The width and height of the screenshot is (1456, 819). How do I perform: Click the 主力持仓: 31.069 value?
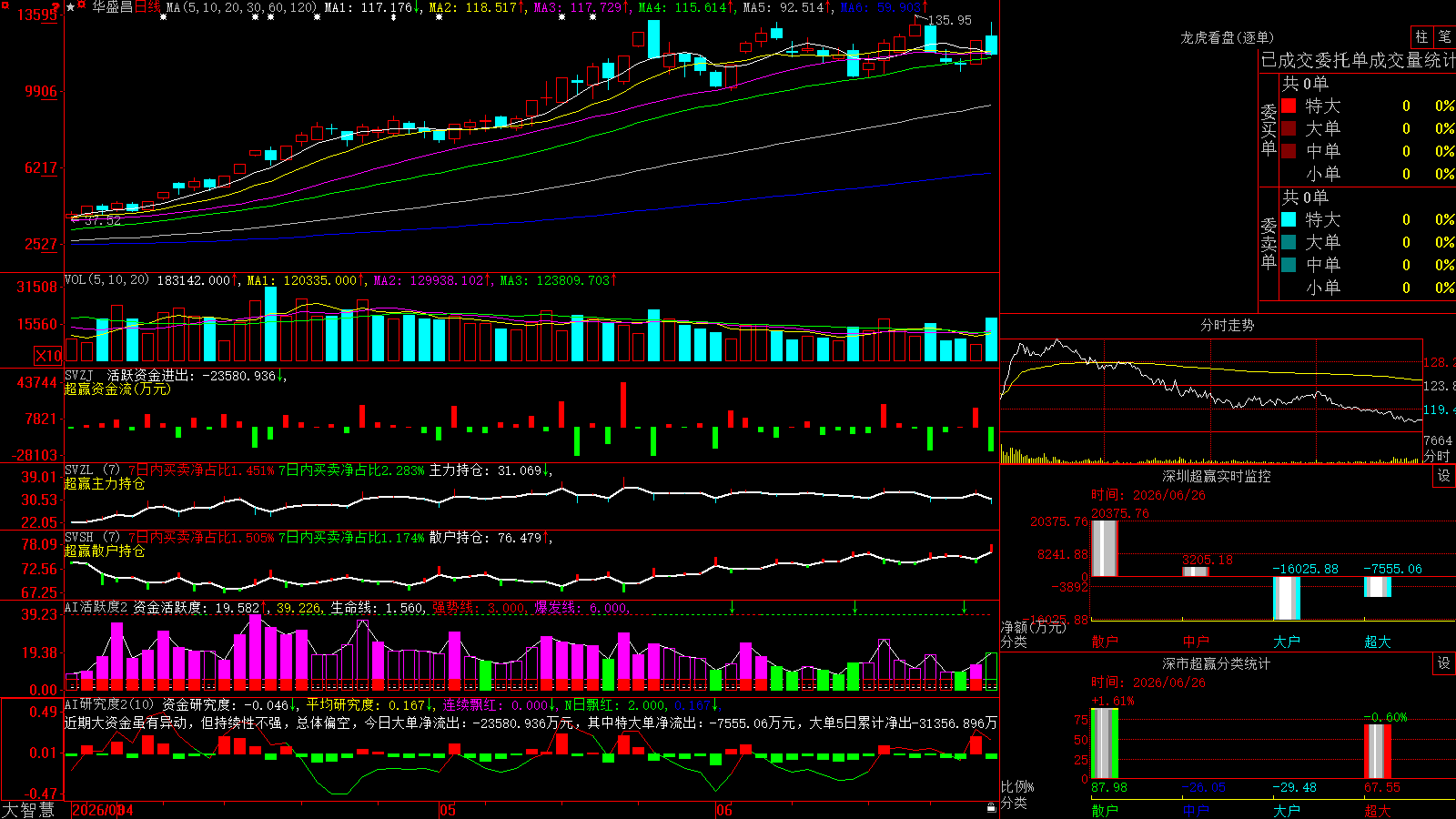(486, 470)
